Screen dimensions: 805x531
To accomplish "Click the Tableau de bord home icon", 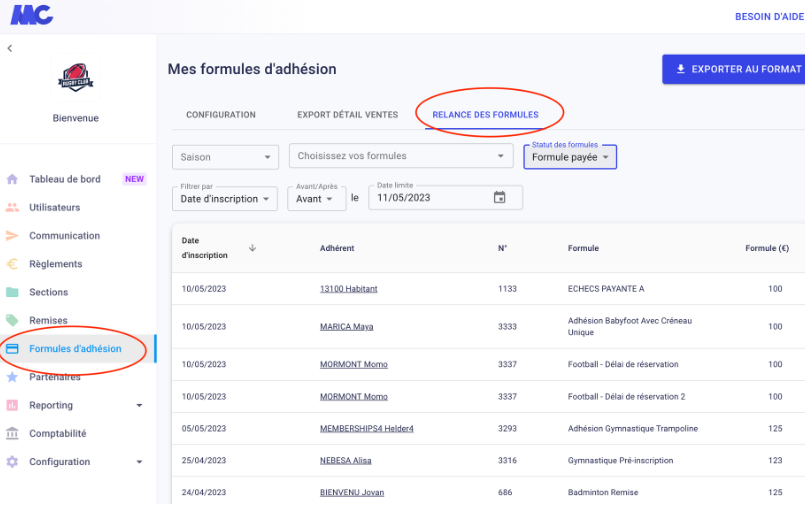I will pyautogui.click(x=12, y=179).
